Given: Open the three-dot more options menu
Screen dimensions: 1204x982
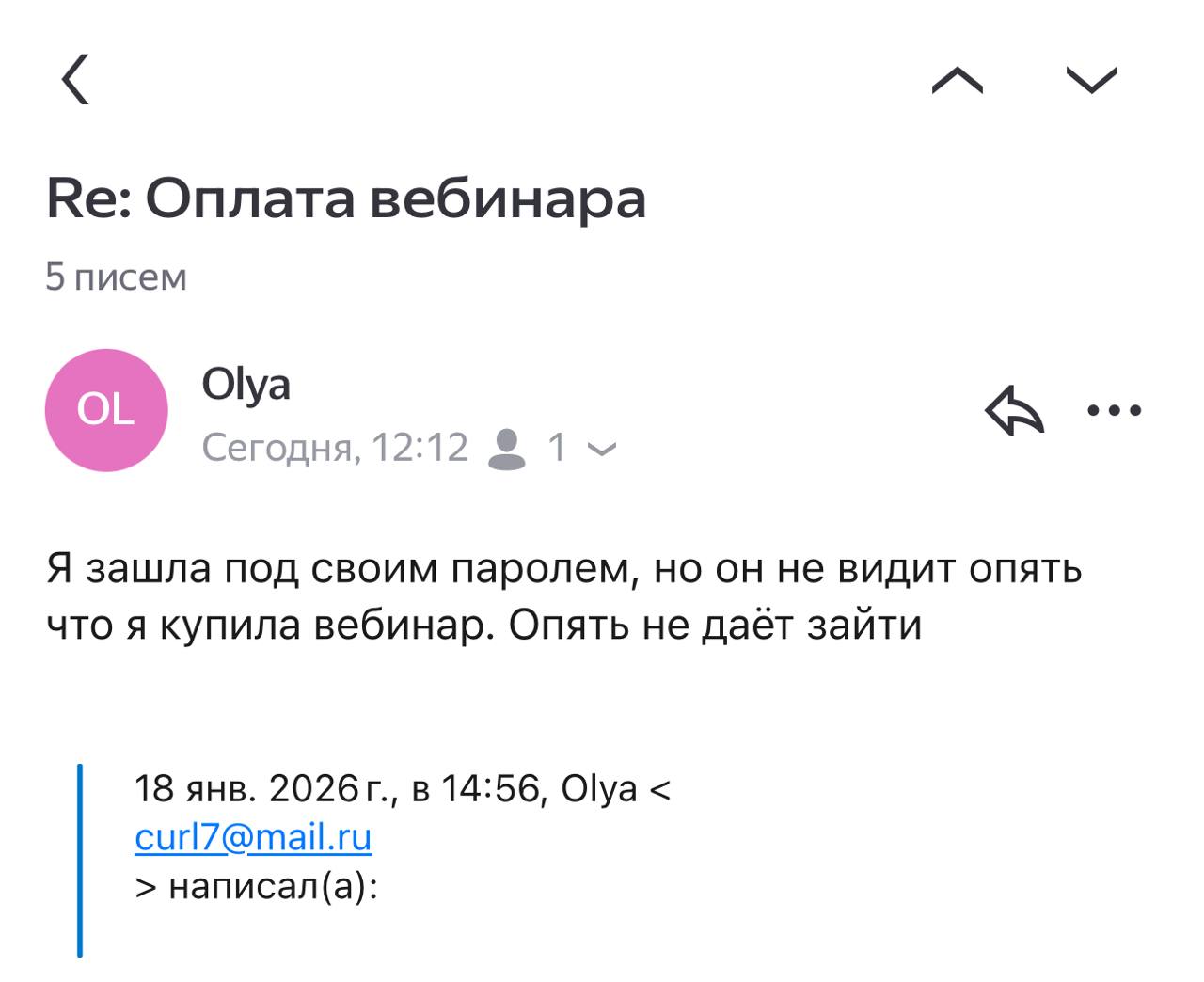Looking at the screenshot, I should [1114, 411].
